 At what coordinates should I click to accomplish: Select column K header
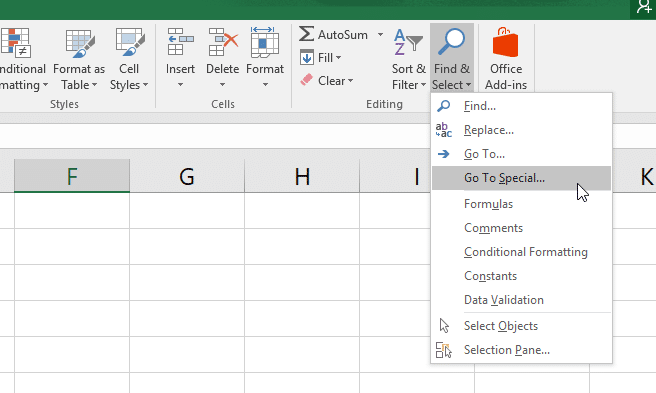(634, 176)
